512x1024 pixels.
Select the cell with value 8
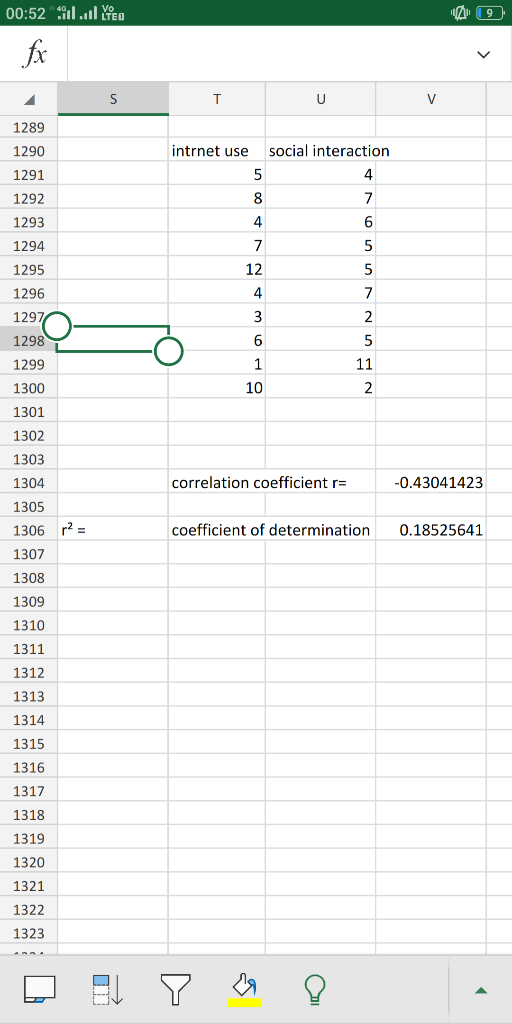[x=217, y=199]
